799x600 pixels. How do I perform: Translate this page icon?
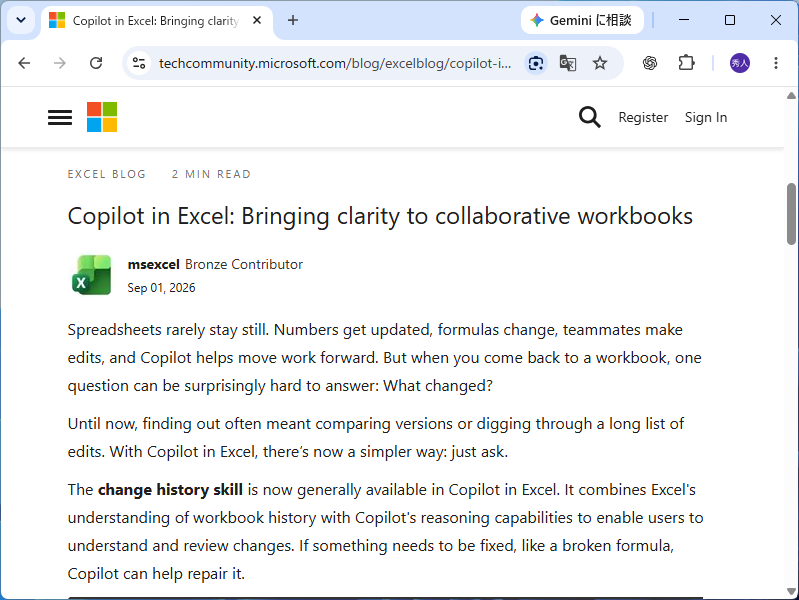click(568, 63)
